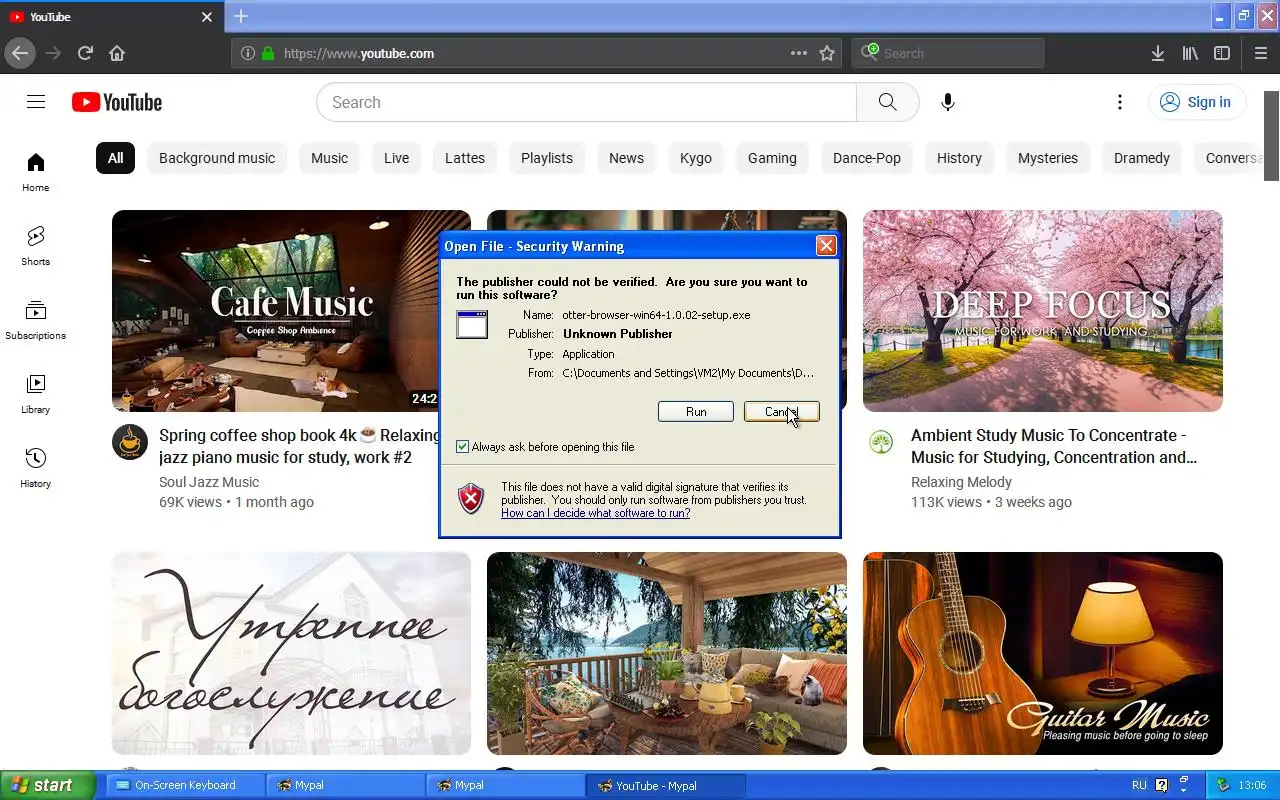This screenshot has width=1280, height=800.
Task: Select the Kygo filter chip
Action: [696, 158]
